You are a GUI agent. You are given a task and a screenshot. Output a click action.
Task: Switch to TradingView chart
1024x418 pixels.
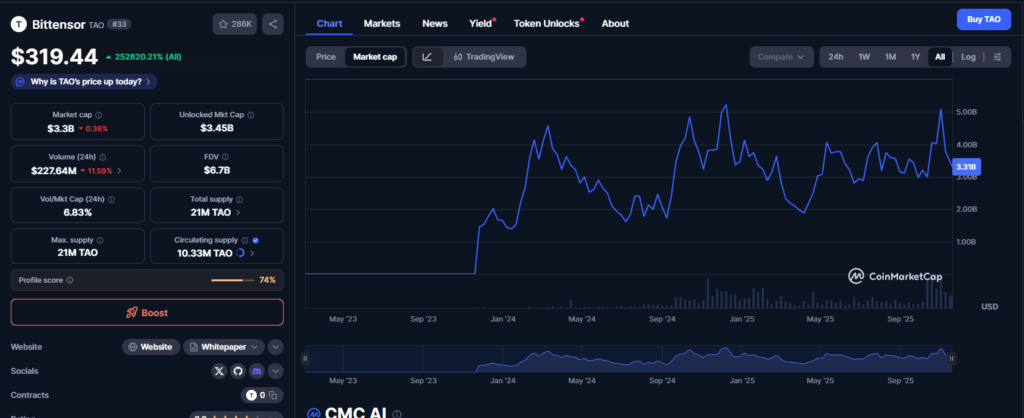click(484, 57)
